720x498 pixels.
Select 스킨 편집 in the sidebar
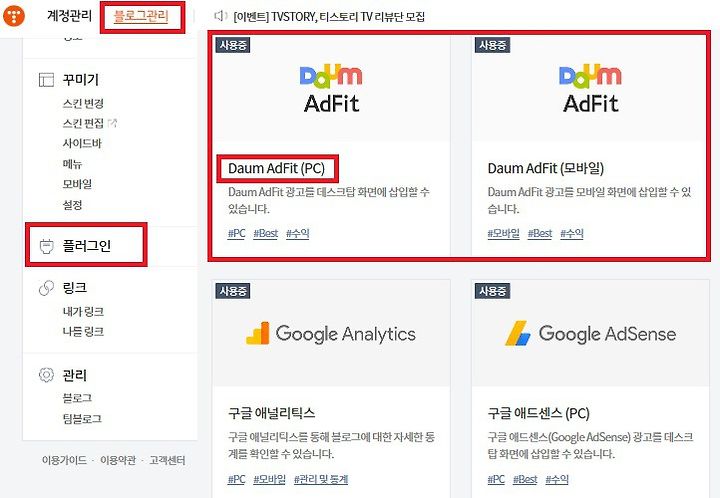pyautogui.click(x=83, y=123)
